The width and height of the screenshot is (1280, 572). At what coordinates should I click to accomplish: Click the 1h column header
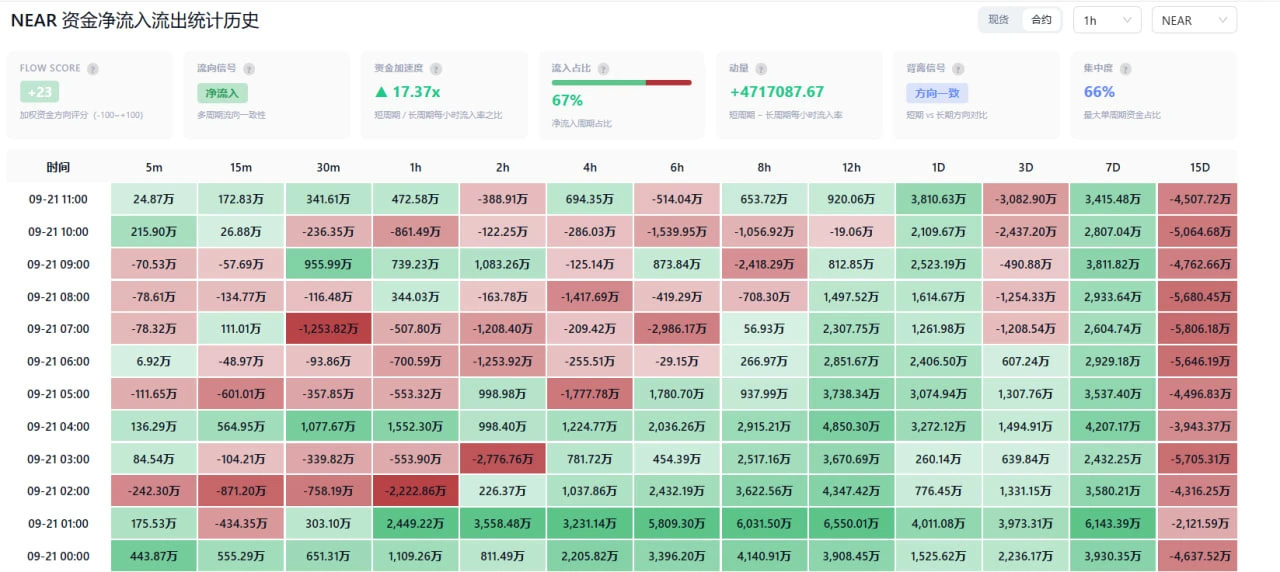coord(415,167)
